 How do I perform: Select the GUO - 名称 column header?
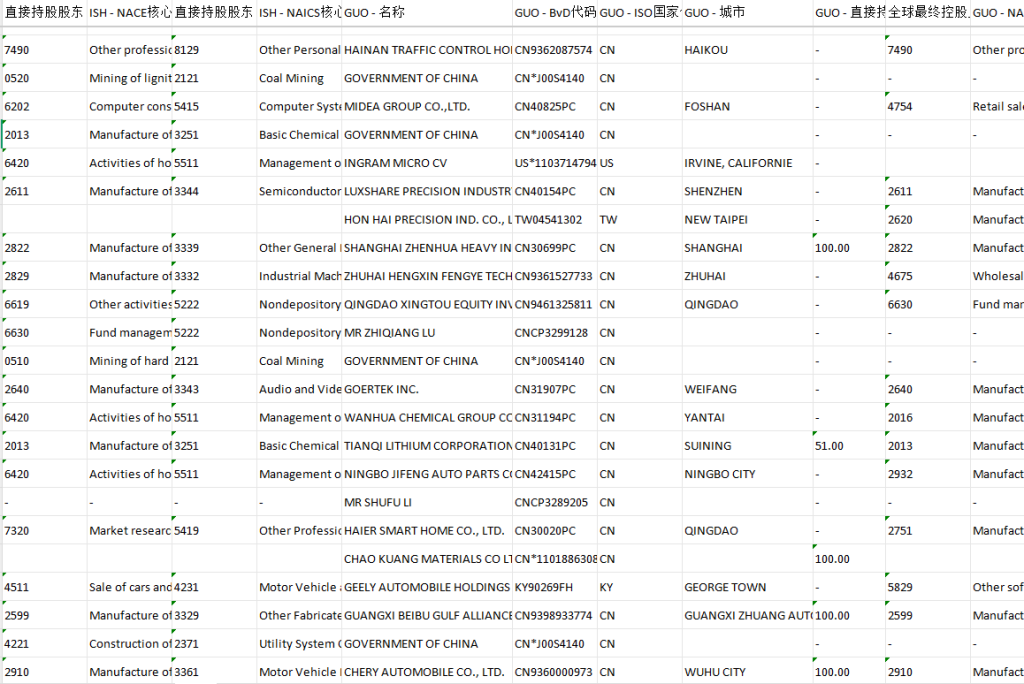coord(425,13)
